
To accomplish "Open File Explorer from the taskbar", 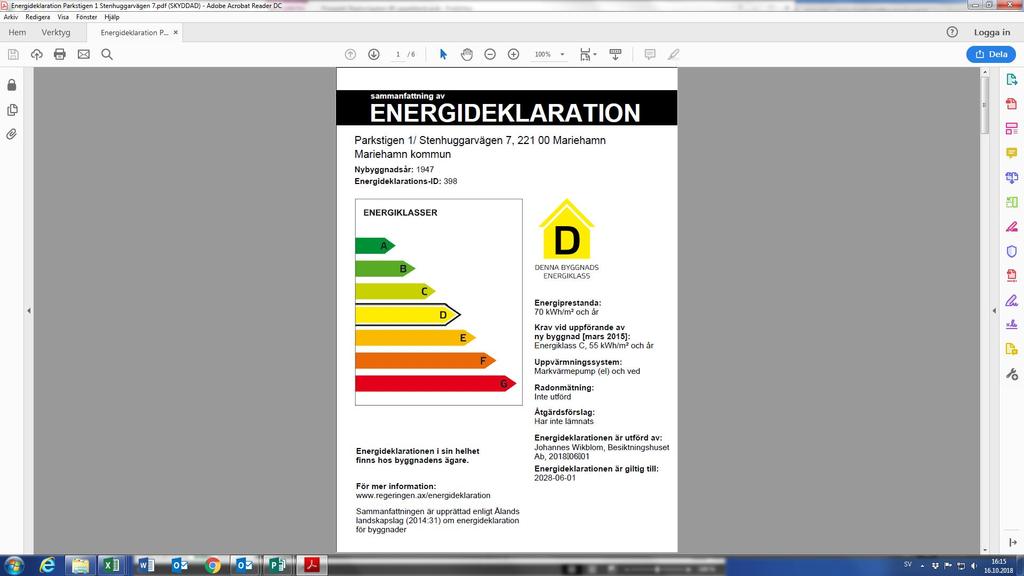I will [80, 565].
